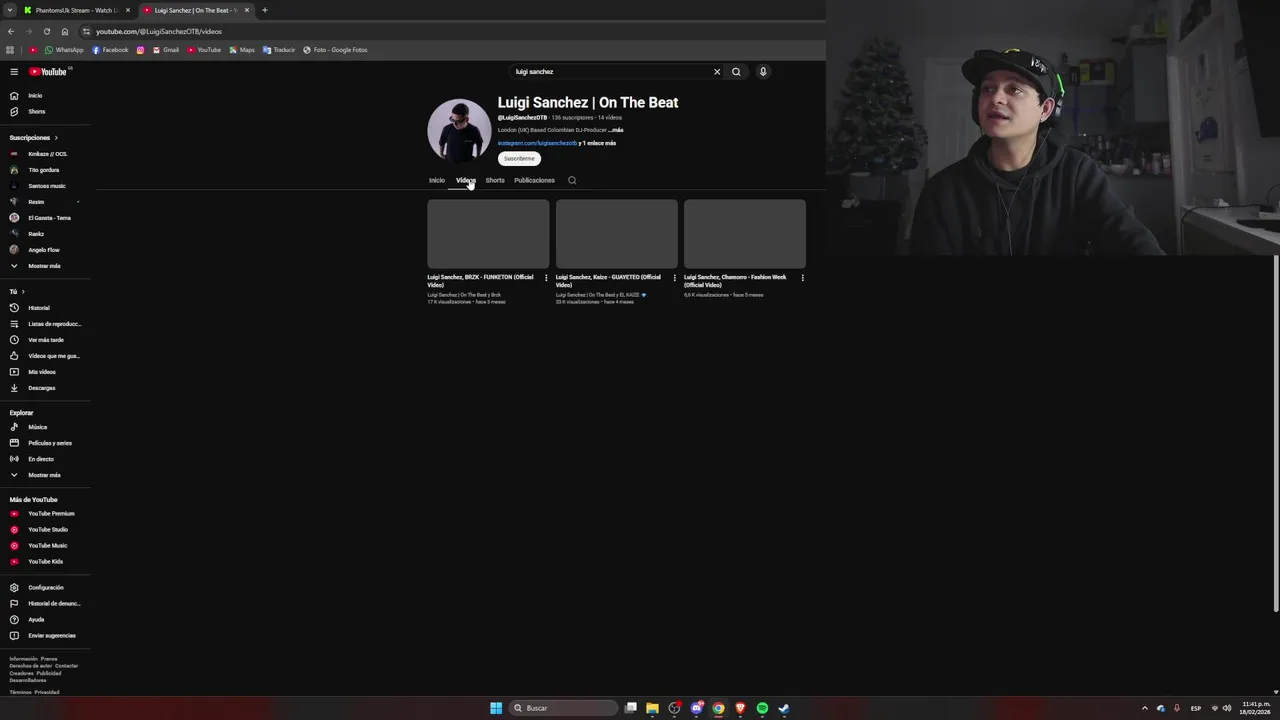
Task: Open WhatsApp bookmark
Action: [x=64, y=50]
